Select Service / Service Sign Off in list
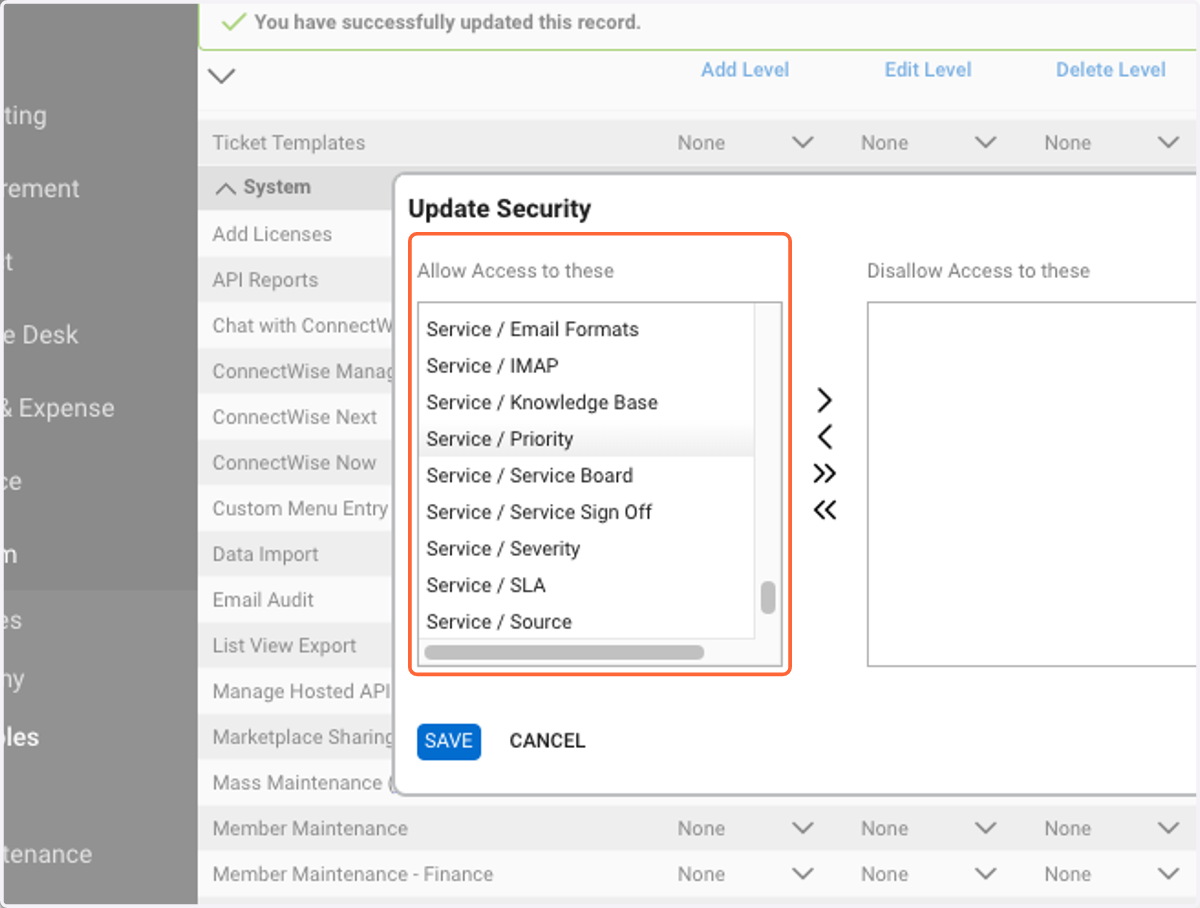 (x=586, y=512)
